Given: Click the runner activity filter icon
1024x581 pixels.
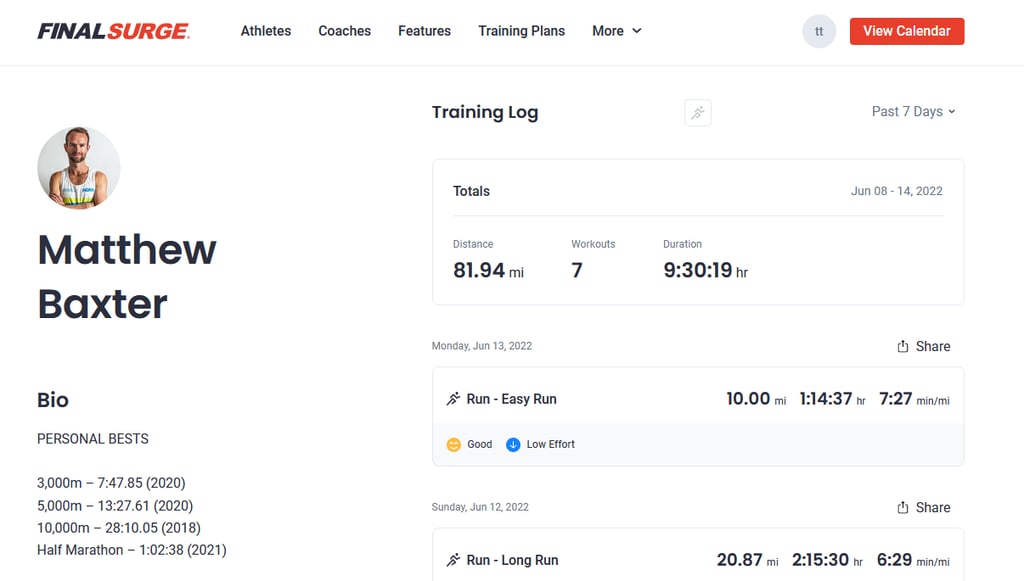Looking at the screenshot, I should (697, 112).
